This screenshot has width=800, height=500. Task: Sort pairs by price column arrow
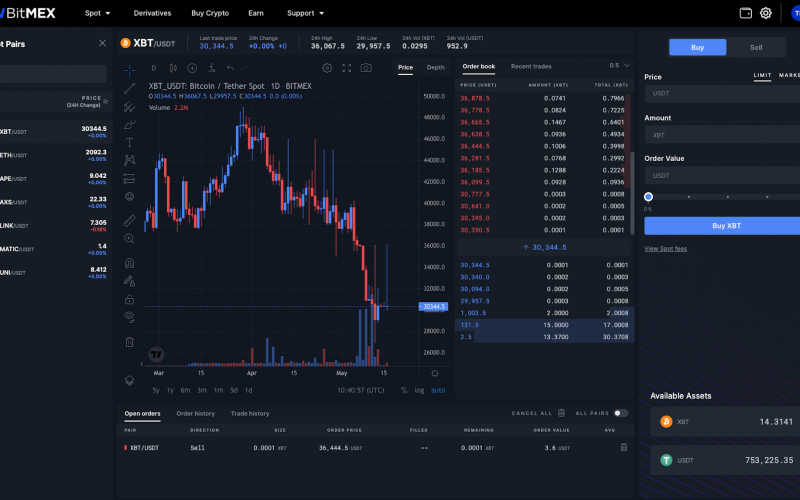(106, 102)
